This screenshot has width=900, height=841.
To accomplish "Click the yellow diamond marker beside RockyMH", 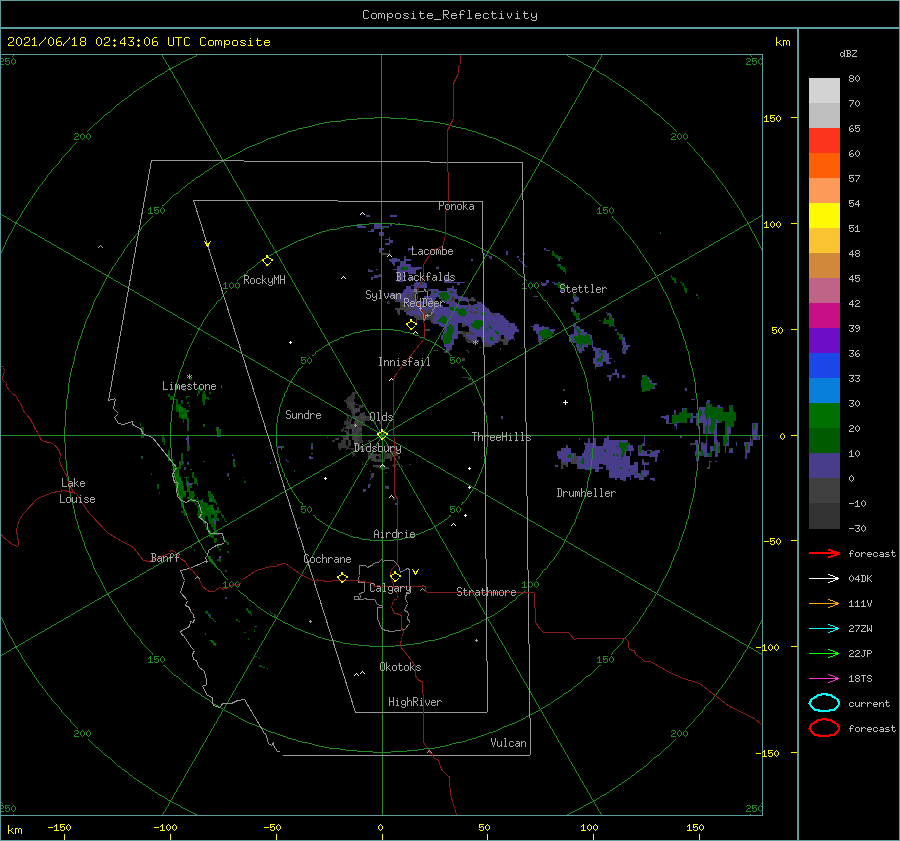I will point(267,260).
